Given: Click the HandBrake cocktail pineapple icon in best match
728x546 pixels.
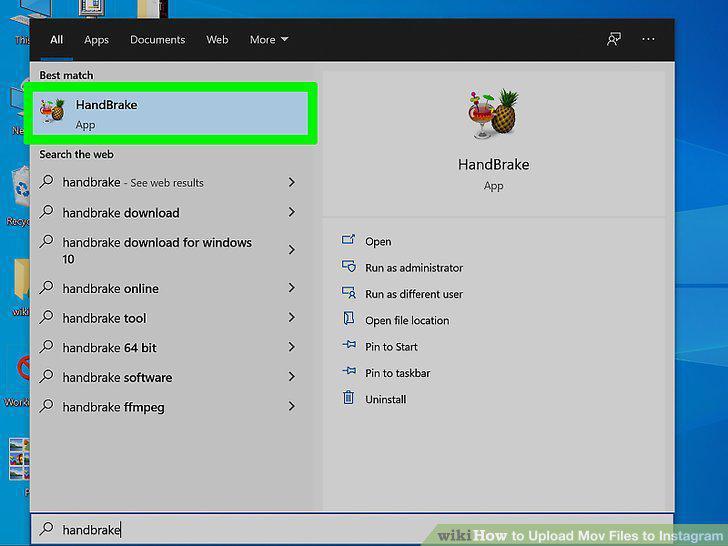Looking at the screenshot, I should click(x=52, y=111).
